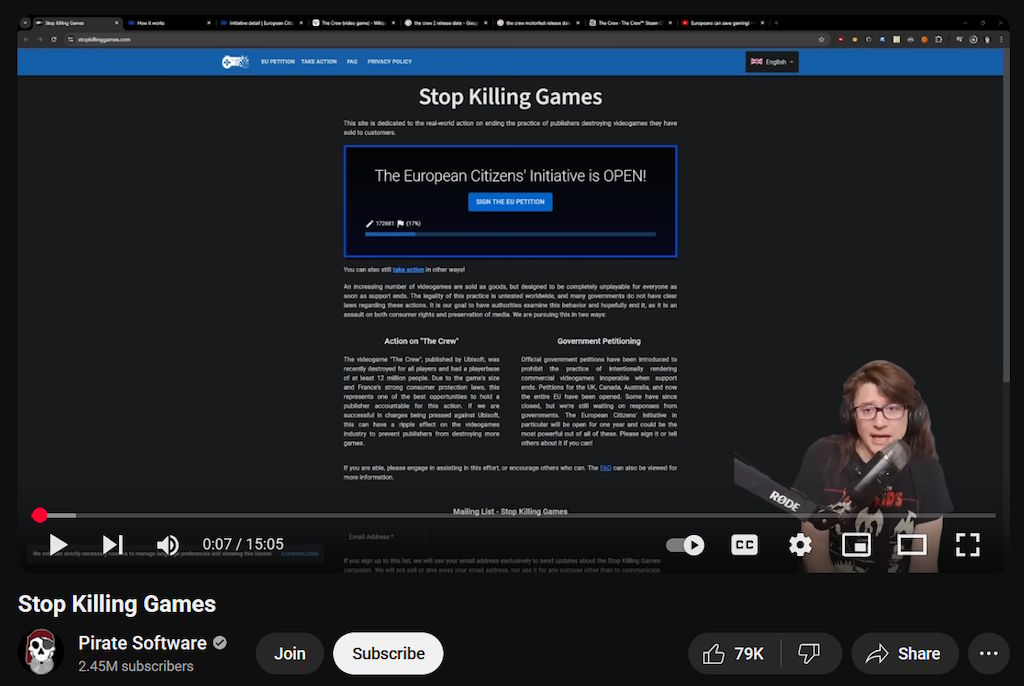This screenshot has width=1024, height=686.
Task: Click the Email Address field in the mailing list
Action: (x=384, y=537)
